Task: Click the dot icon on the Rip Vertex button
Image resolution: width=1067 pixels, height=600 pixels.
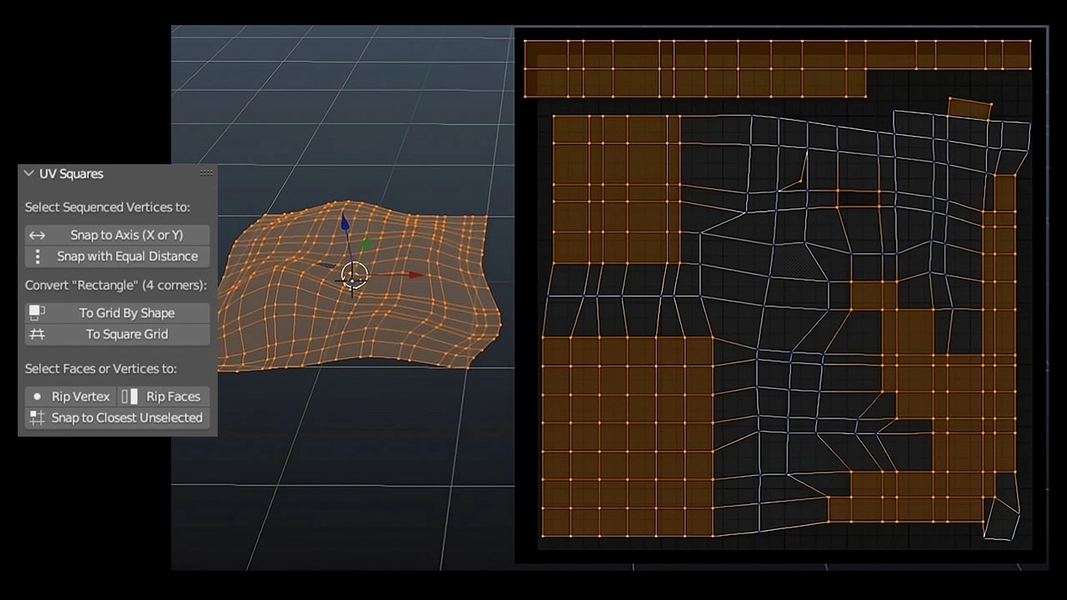Action: pos(36,396)
